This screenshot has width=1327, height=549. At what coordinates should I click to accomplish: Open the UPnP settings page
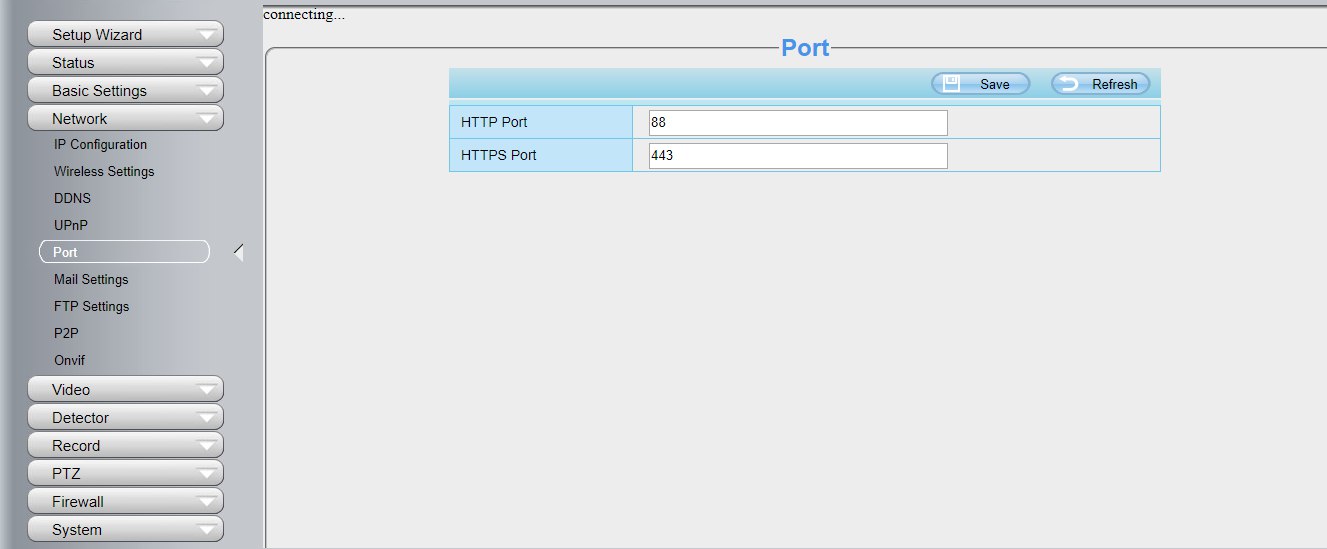click(71, 226)
